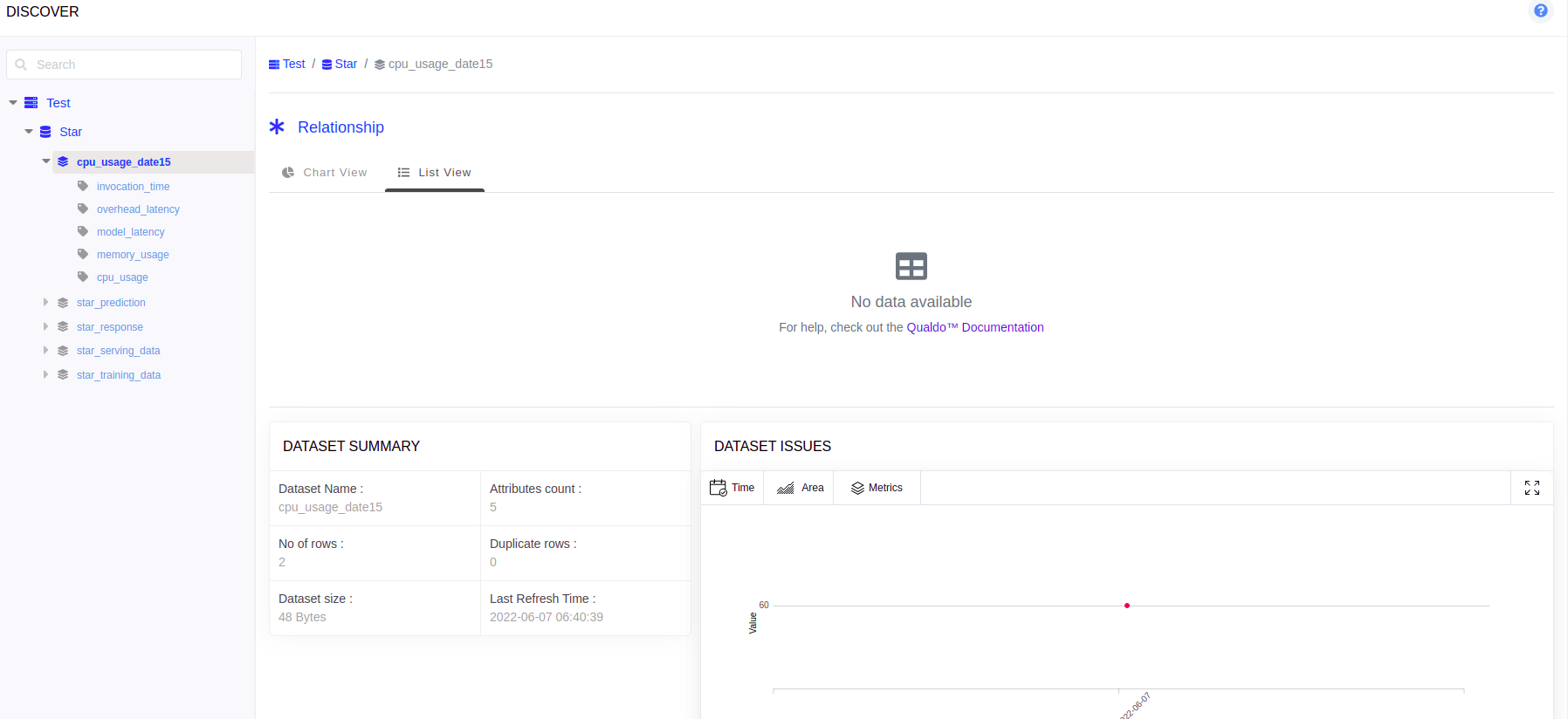Open the Qualdo Documentation link

[974, 327]
